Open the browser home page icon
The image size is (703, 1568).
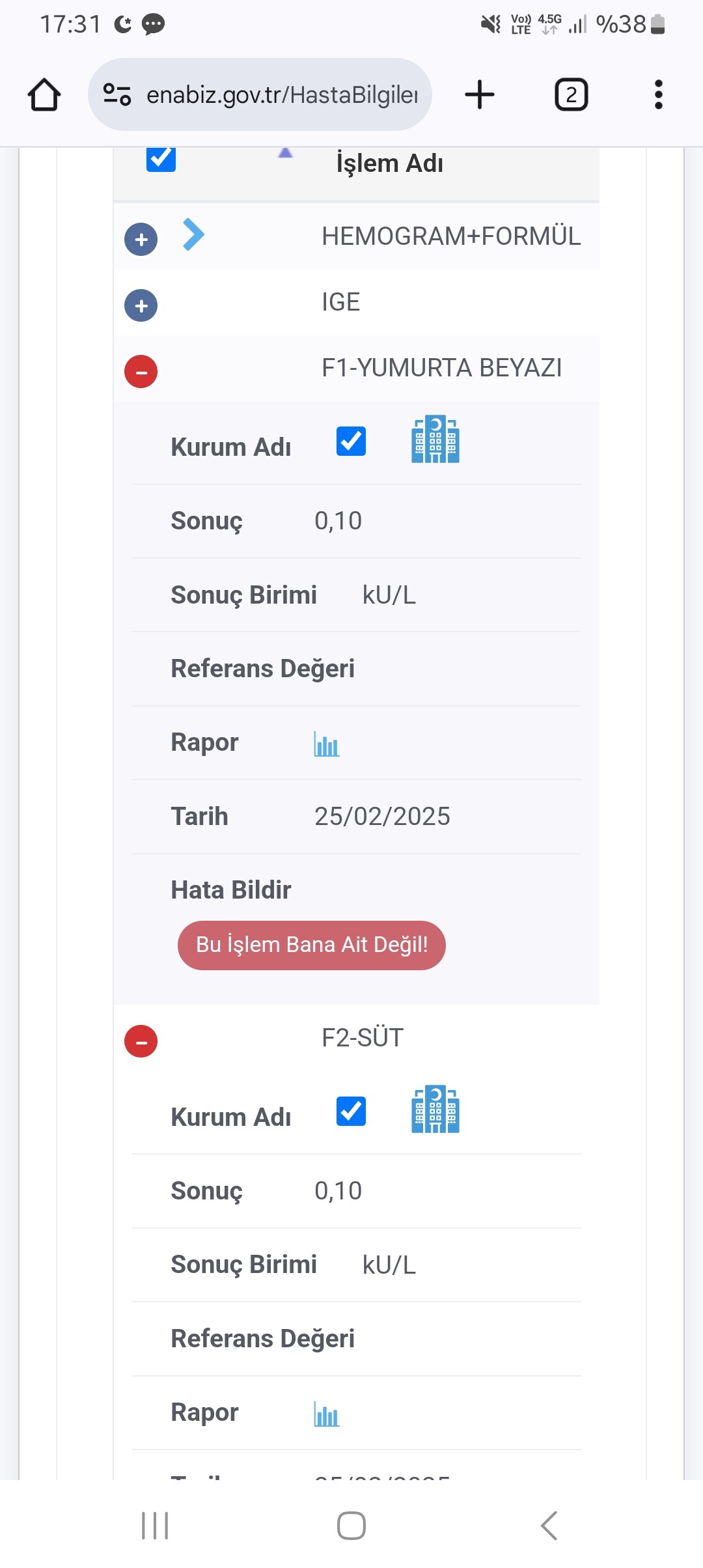tap(44, 95)
